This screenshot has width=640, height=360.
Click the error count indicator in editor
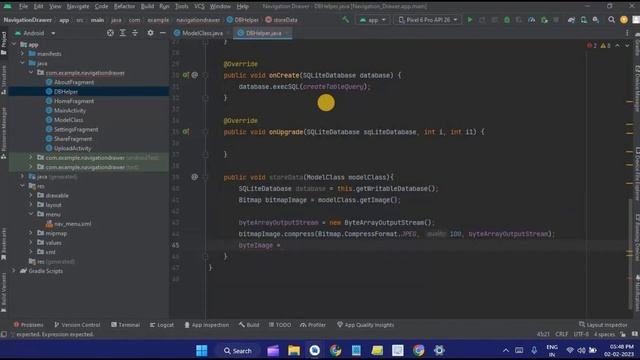(592, 45)
